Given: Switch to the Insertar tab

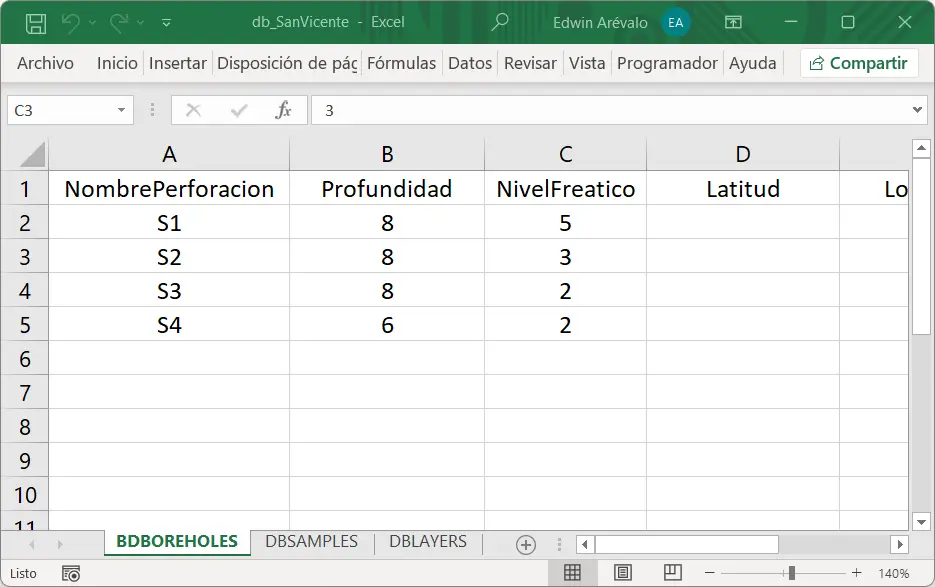Looking at the screenshot, I should tap(178, 63).
